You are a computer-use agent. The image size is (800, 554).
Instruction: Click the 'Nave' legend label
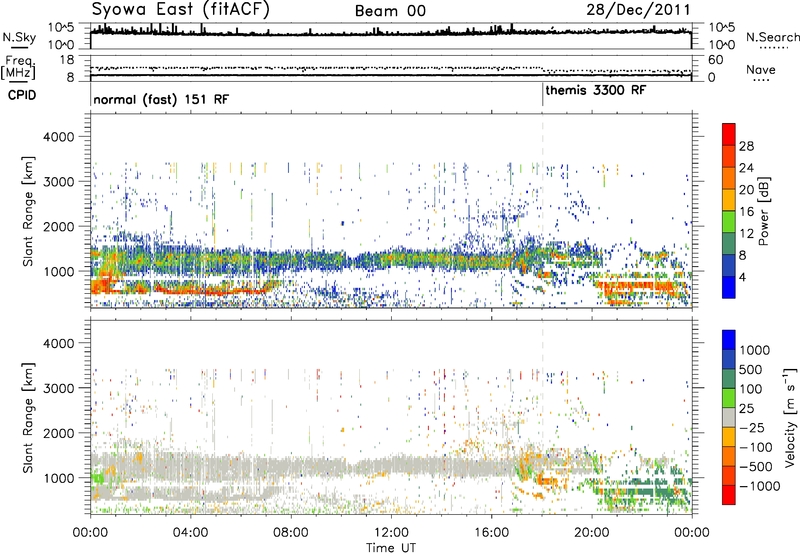(761, 69)
